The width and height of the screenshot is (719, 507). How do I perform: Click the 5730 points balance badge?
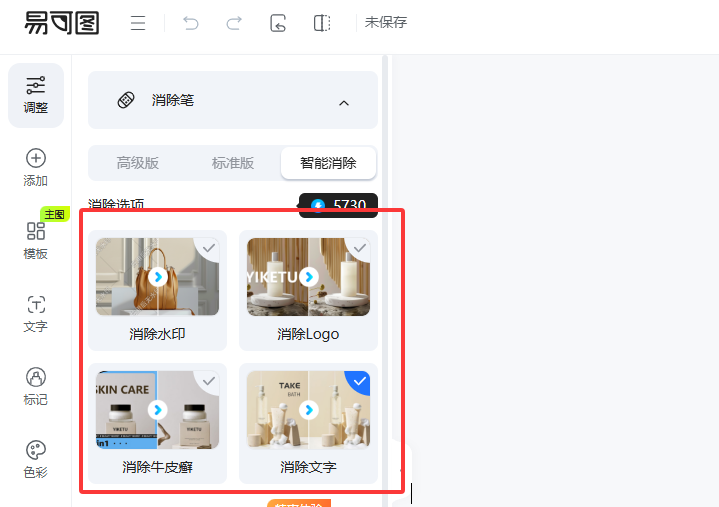pos(338,205)
